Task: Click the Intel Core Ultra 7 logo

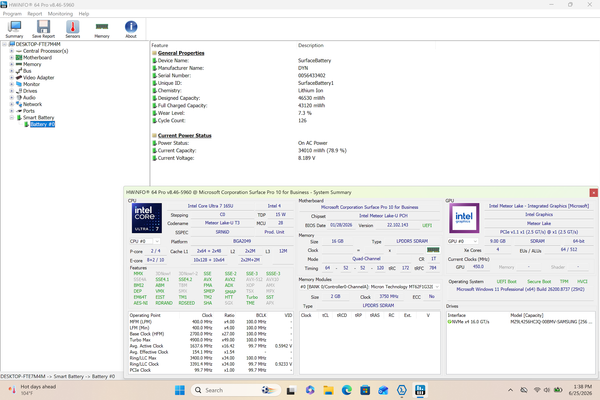Action: [x=147, y=218]
